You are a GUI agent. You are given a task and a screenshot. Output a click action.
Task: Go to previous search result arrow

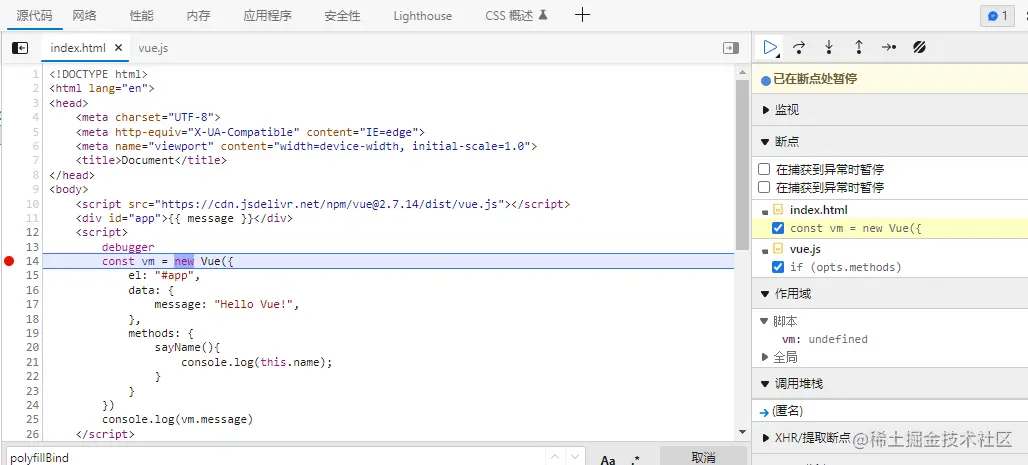click(x=555, y=457)
